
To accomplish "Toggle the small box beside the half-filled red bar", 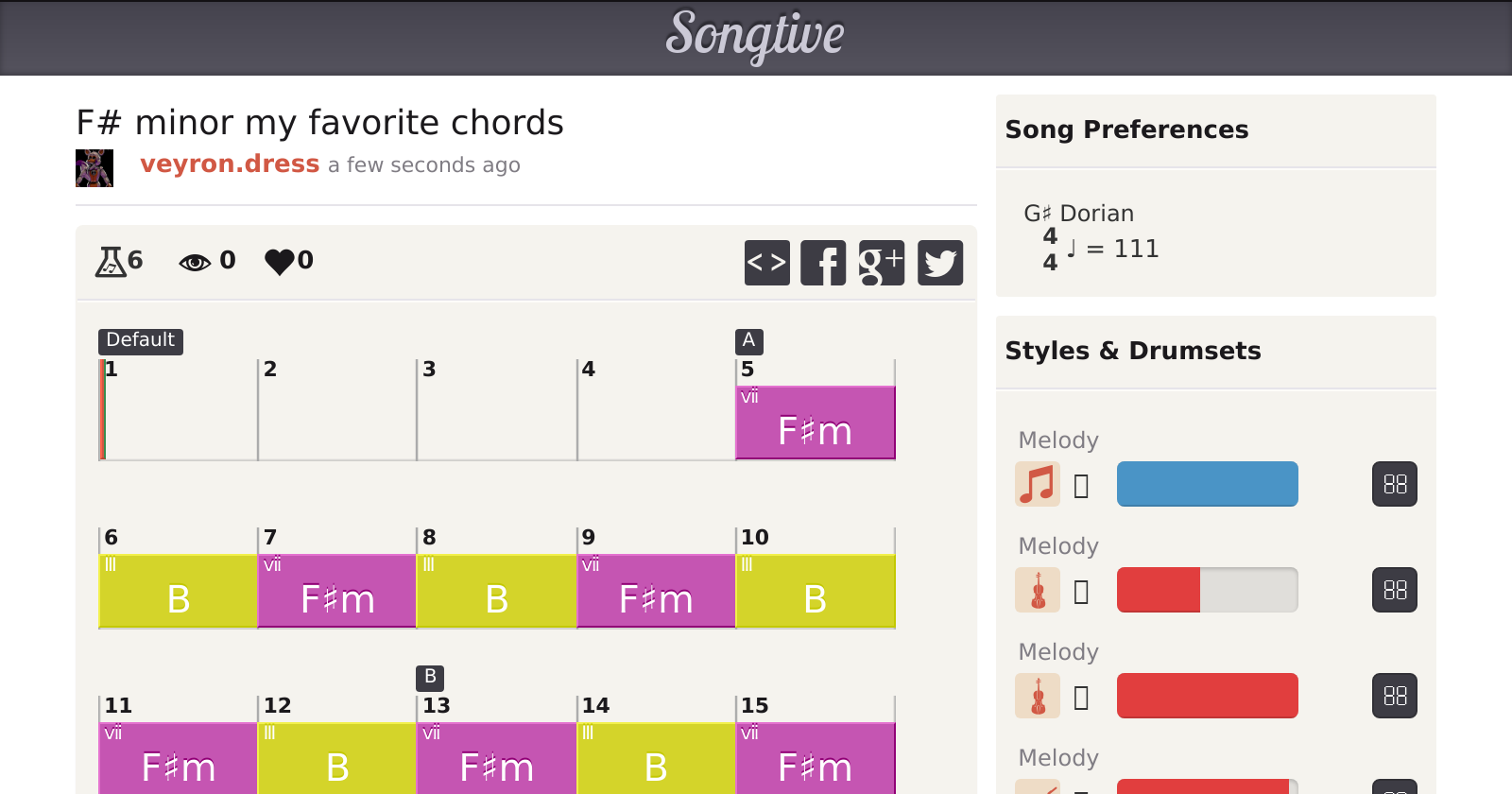I will 1082,592.
